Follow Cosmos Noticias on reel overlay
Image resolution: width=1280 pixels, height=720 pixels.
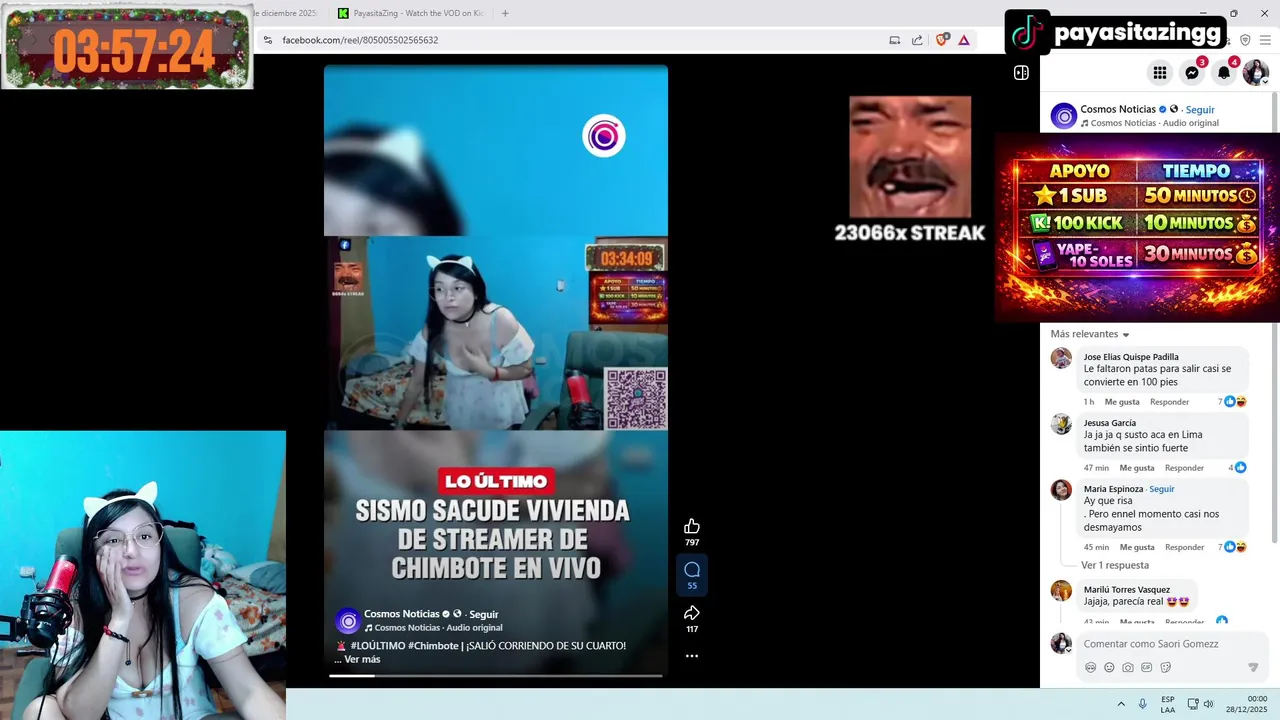click(484, 614)
